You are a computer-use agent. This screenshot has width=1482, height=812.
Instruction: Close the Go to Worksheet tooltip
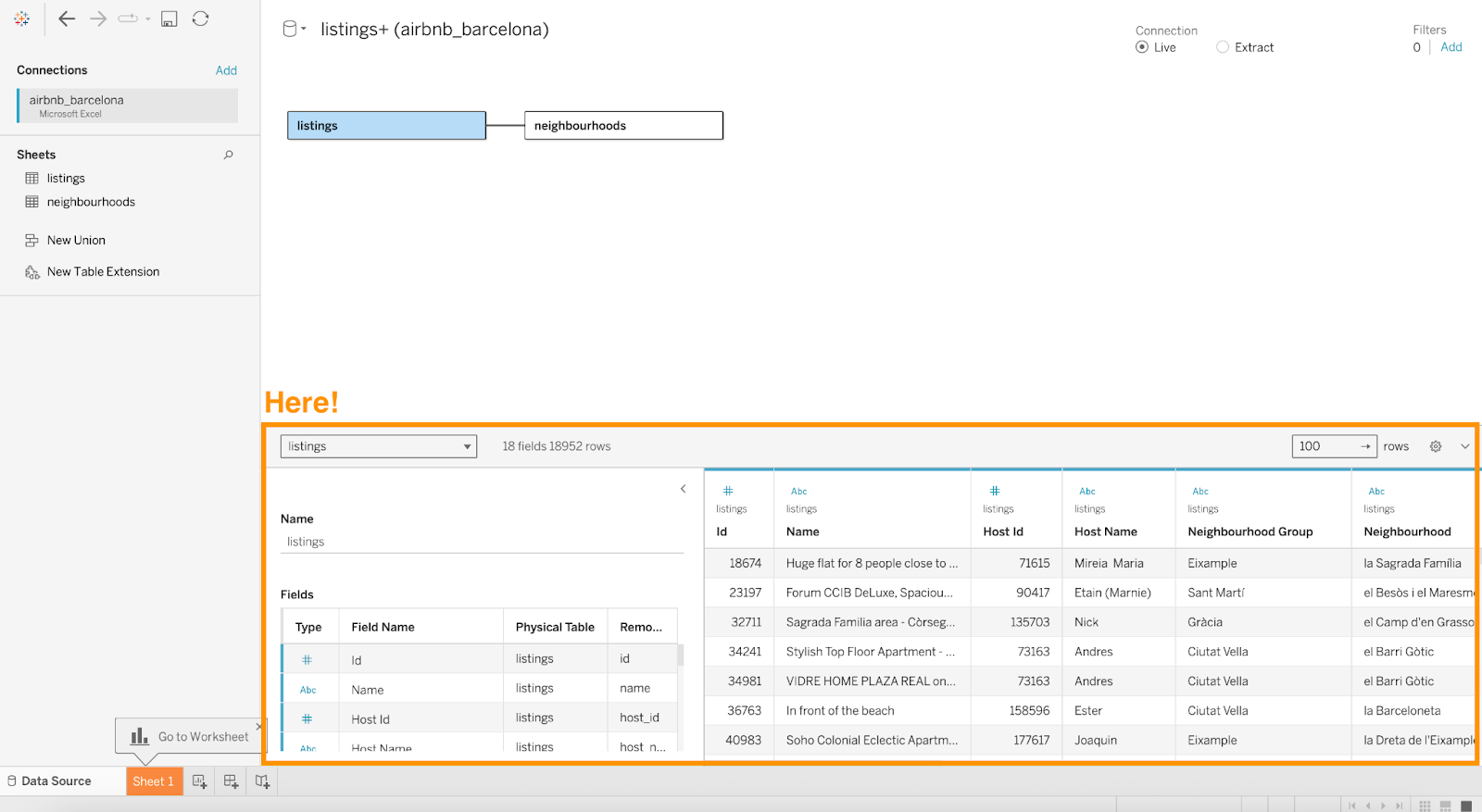click(258, 726)
